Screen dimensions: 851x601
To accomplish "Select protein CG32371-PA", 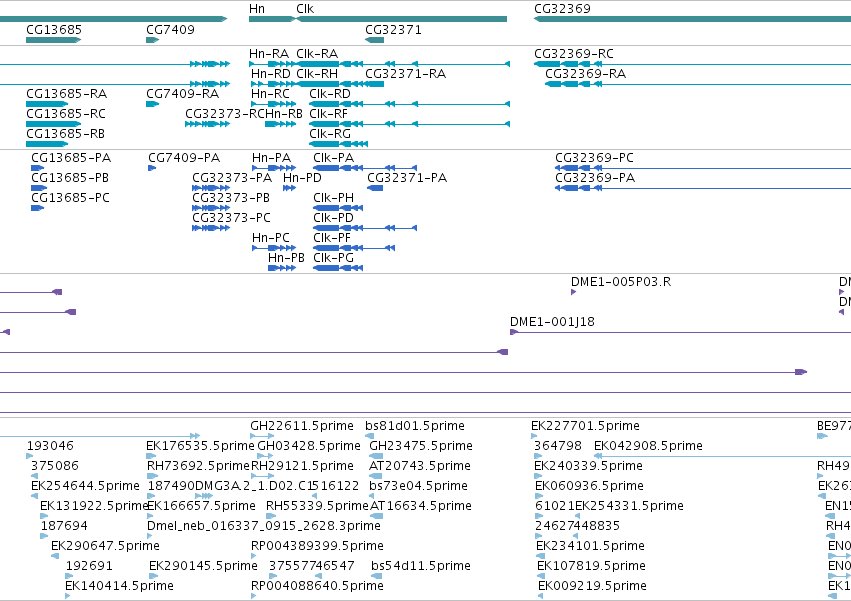I will 407,178.
